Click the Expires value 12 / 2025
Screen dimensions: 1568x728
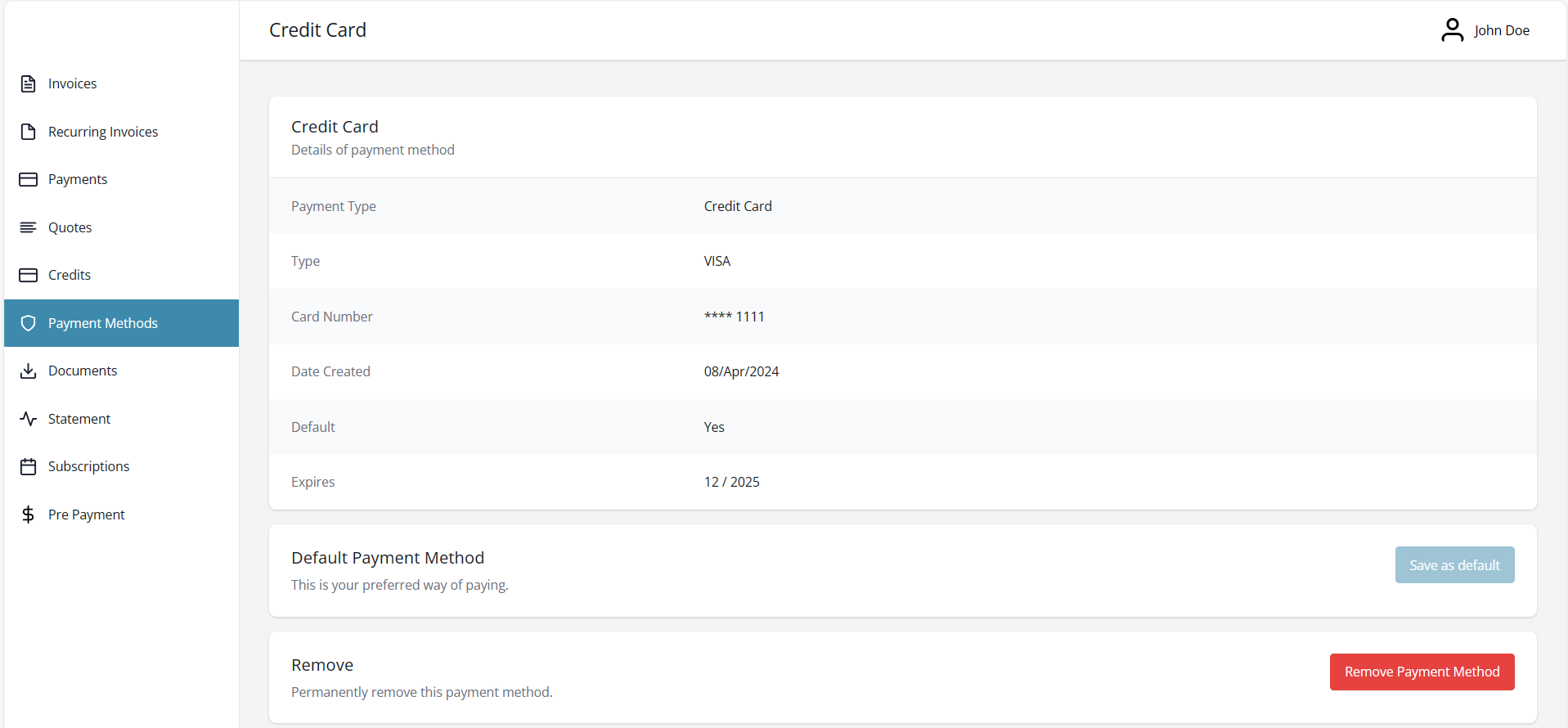pos(731,481)
